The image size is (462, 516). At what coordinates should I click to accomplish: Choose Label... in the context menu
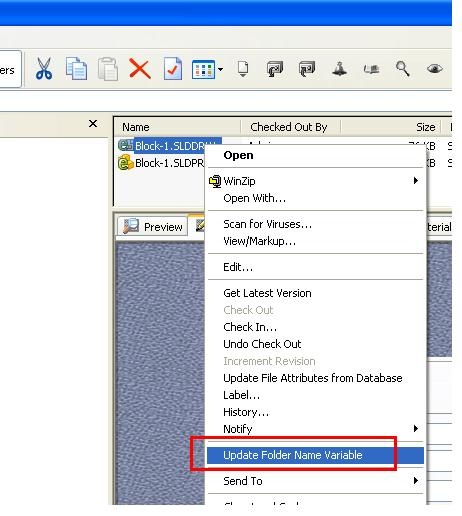coord(315,395)
